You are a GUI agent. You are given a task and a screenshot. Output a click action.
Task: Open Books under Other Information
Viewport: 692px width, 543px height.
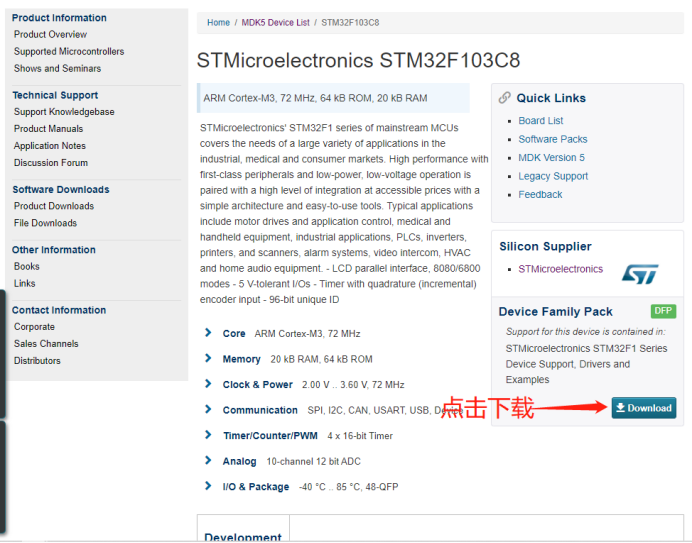click(27, 266)
